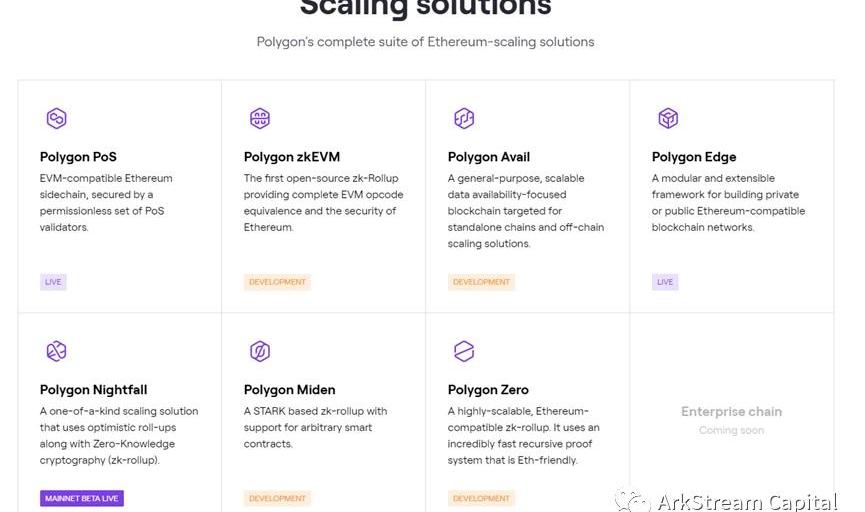Click the Mainnet Beta Live badge
This screenshot has height=512, width=865.
point(82,498)
